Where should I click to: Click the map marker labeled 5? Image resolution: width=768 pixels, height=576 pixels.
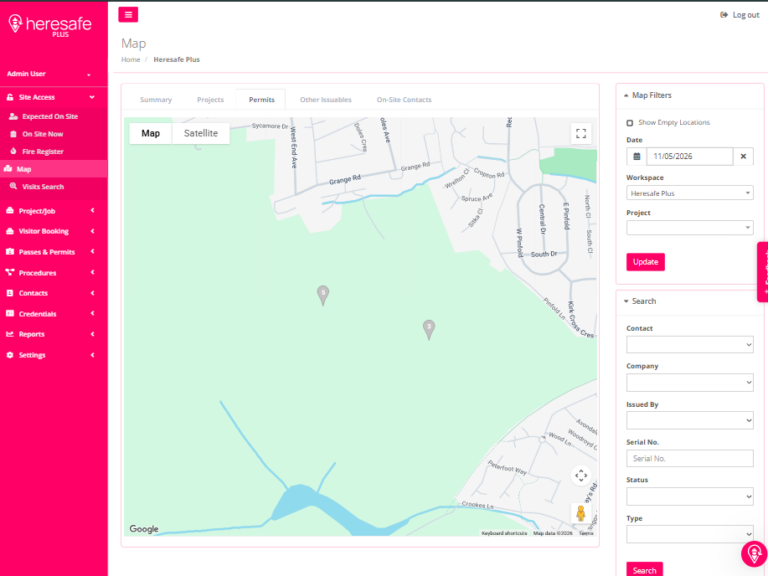323,295
